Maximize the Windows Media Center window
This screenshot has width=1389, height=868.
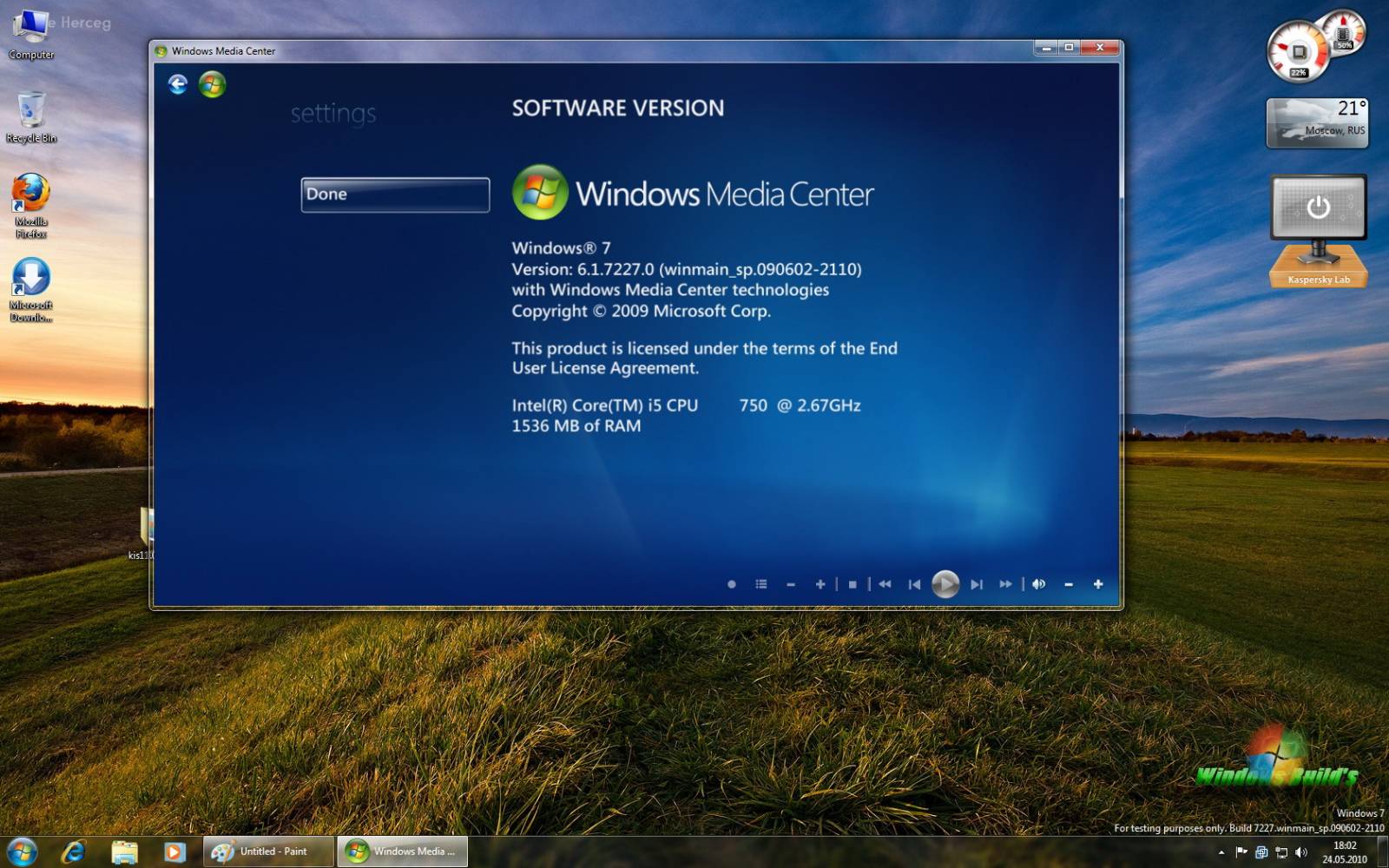coord(1069,48)
